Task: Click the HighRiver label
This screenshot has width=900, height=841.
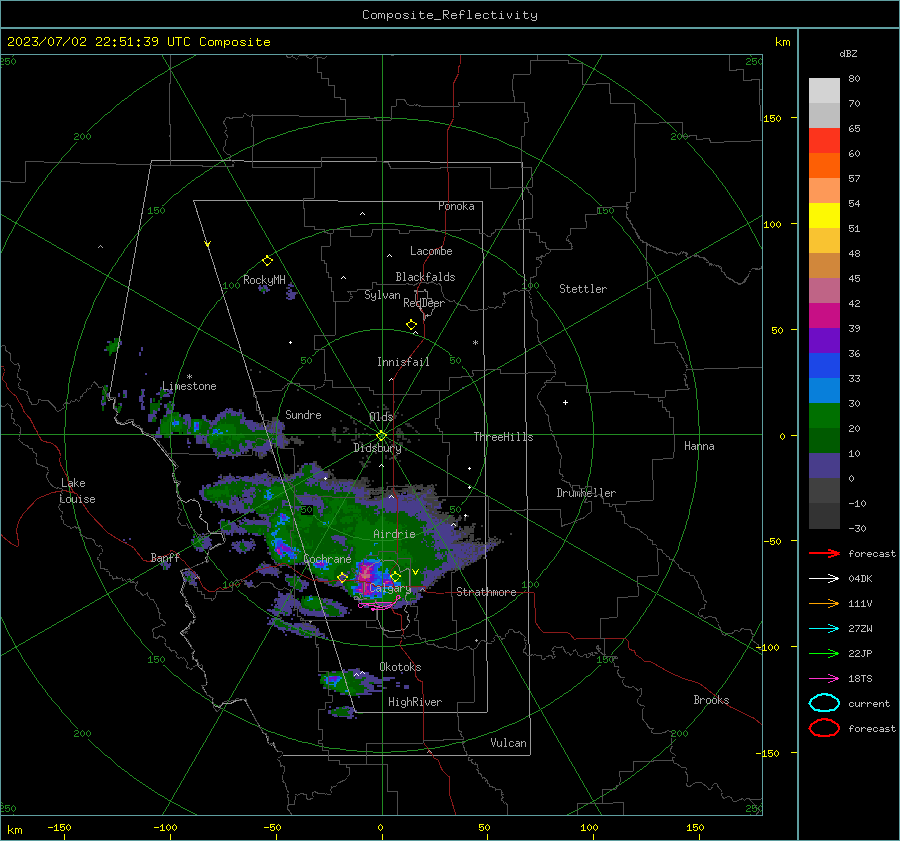Action: tap(415, 702)
